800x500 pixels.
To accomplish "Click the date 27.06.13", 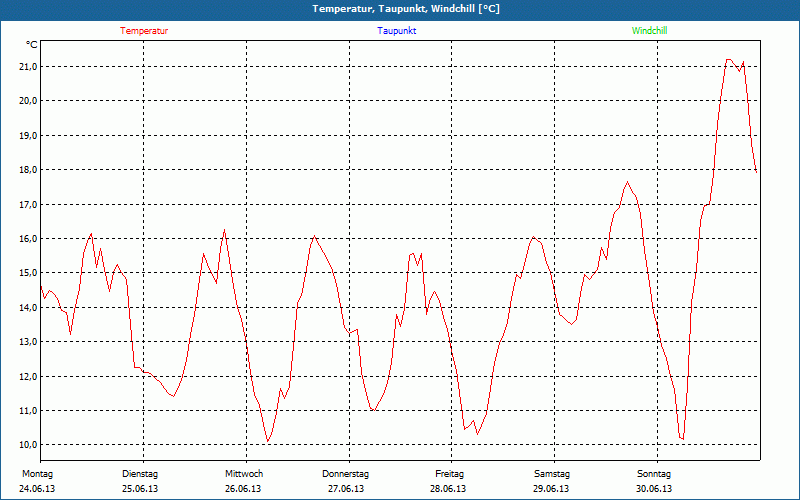I will click(x=346, y=489).
